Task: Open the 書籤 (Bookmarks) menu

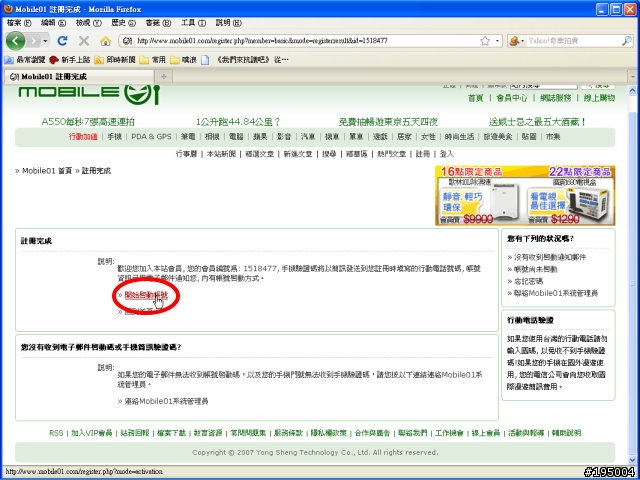Action: coord(158,23)
